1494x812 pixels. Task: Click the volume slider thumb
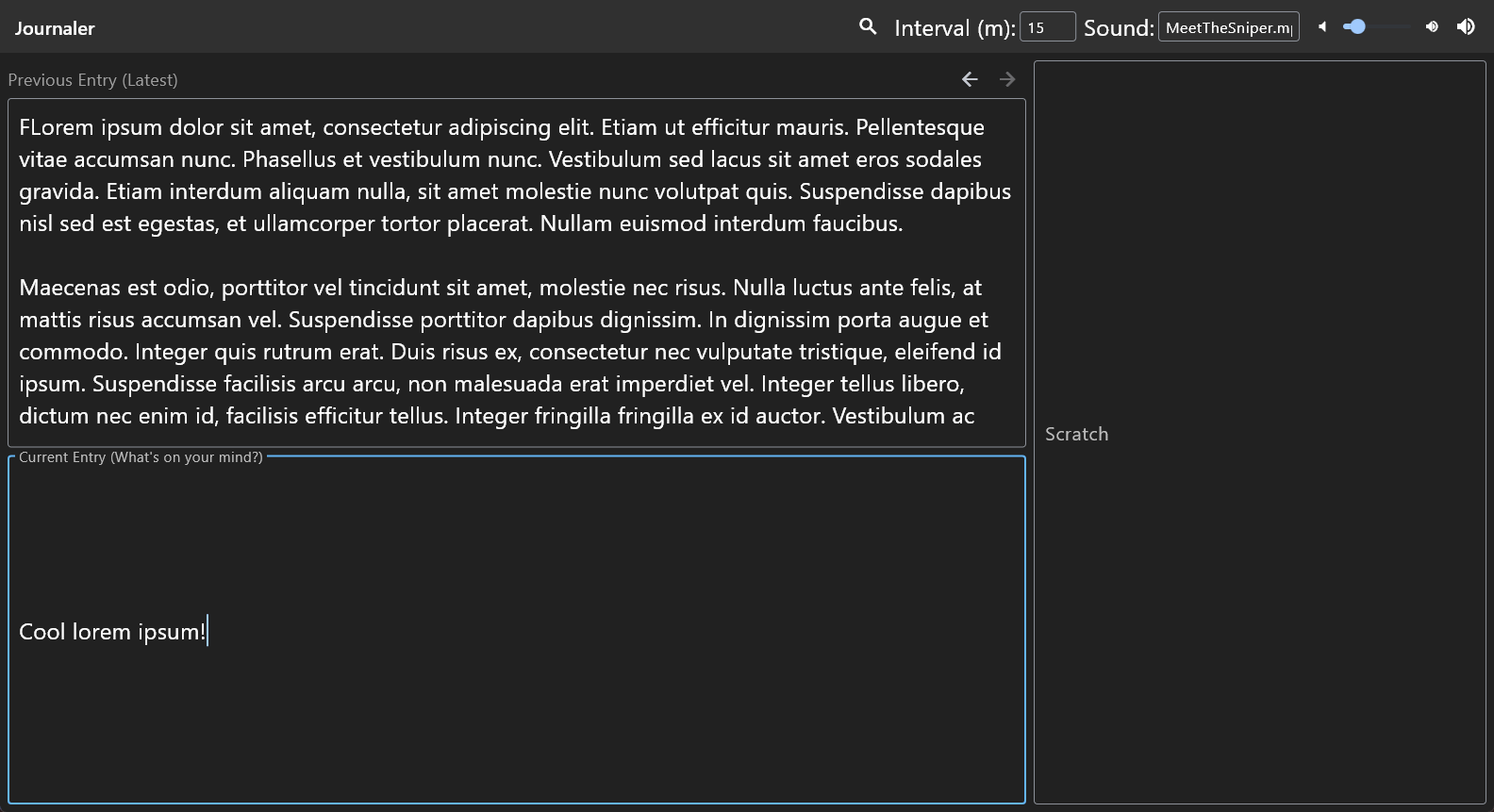[x=1357, y=26]
